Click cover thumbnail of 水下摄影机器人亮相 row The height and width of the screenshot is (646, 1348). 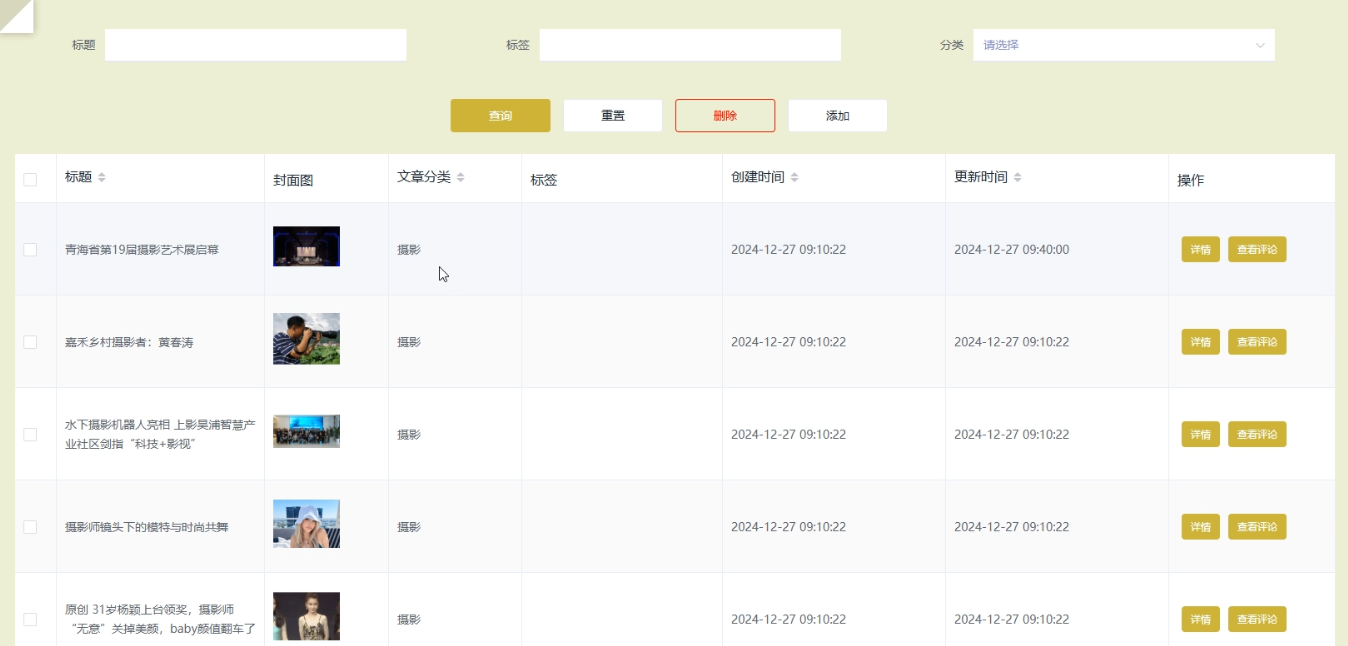tap(306, 431)
